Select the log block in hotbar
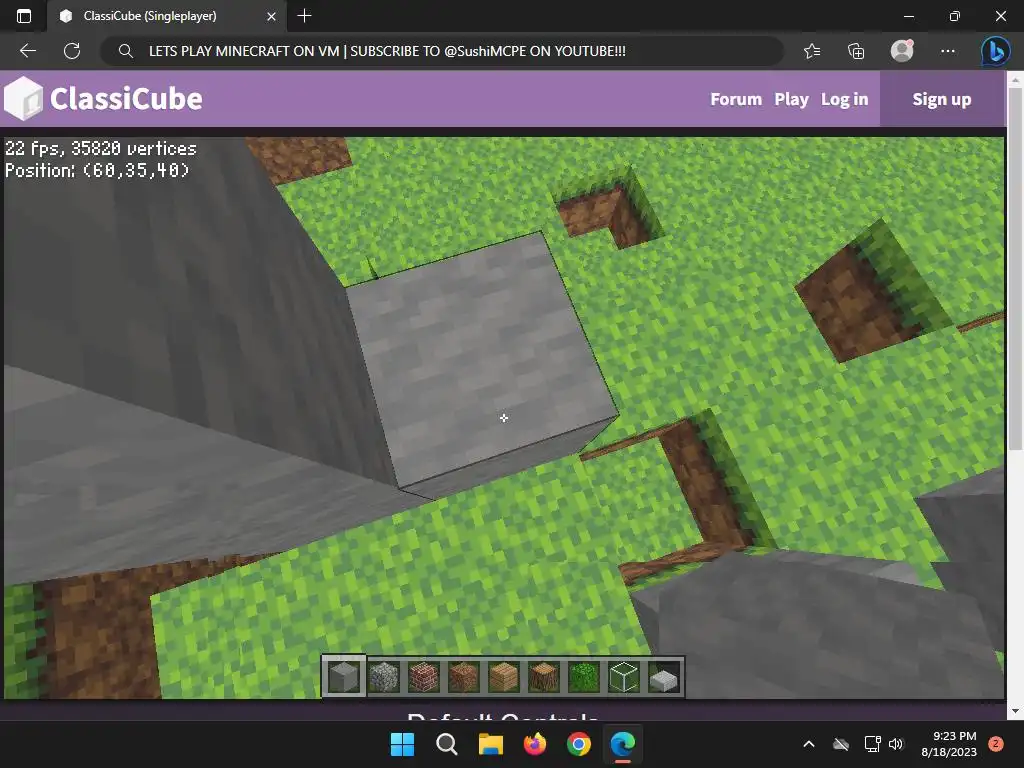The width and height of the screenshot is (1024, 768). point(543,677)
